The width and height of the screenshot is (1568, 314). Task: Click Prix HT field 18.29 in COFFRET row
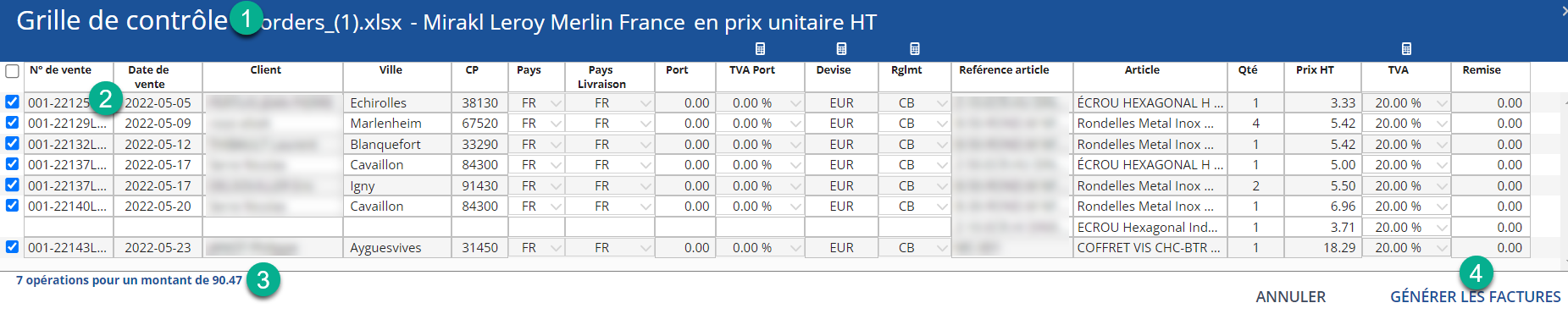1322,248
